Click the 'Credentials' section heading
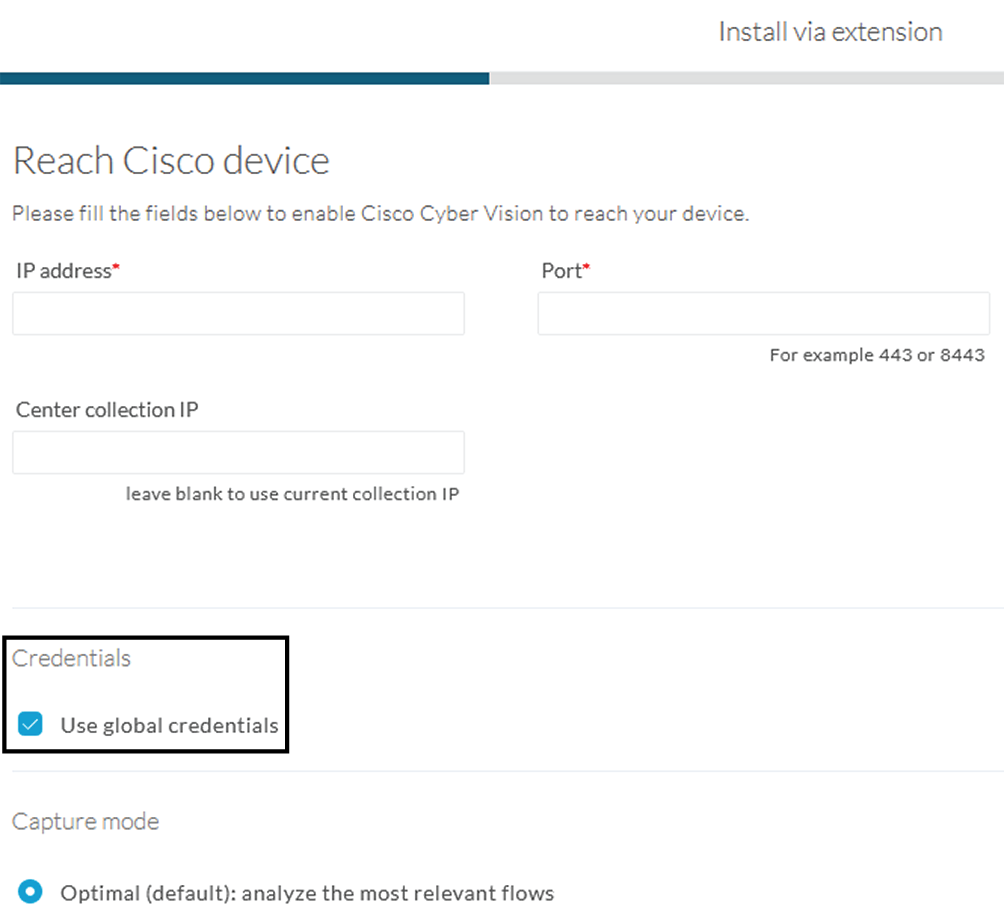 click(x=71, y=658)
